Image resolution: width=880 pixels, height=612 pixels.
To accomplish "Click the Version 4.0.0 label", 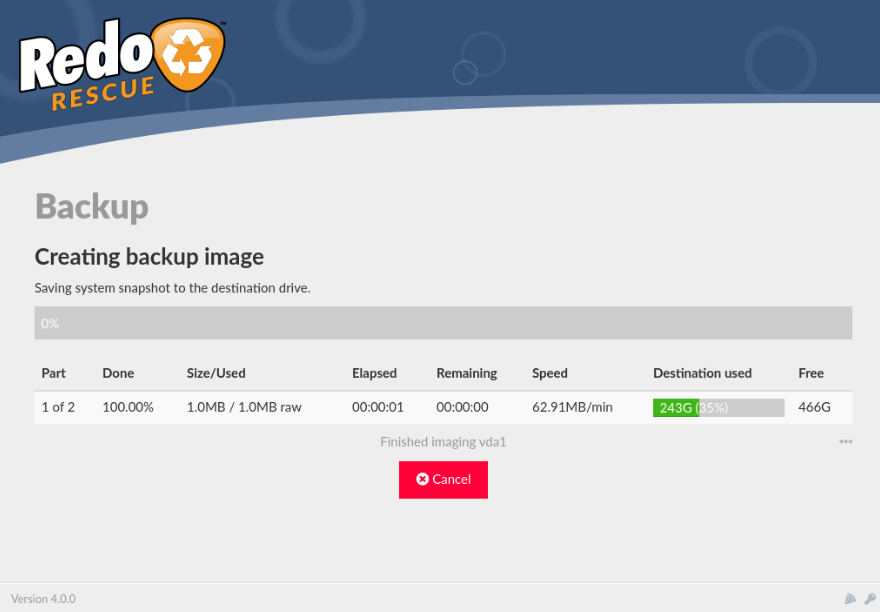I will (43, 599).
